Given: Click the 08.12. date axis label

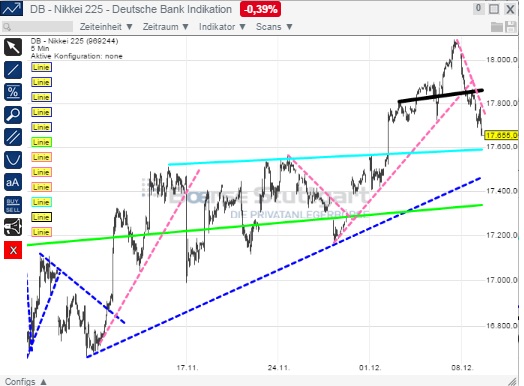Looking at the screenshot, I should click(462, 368).
